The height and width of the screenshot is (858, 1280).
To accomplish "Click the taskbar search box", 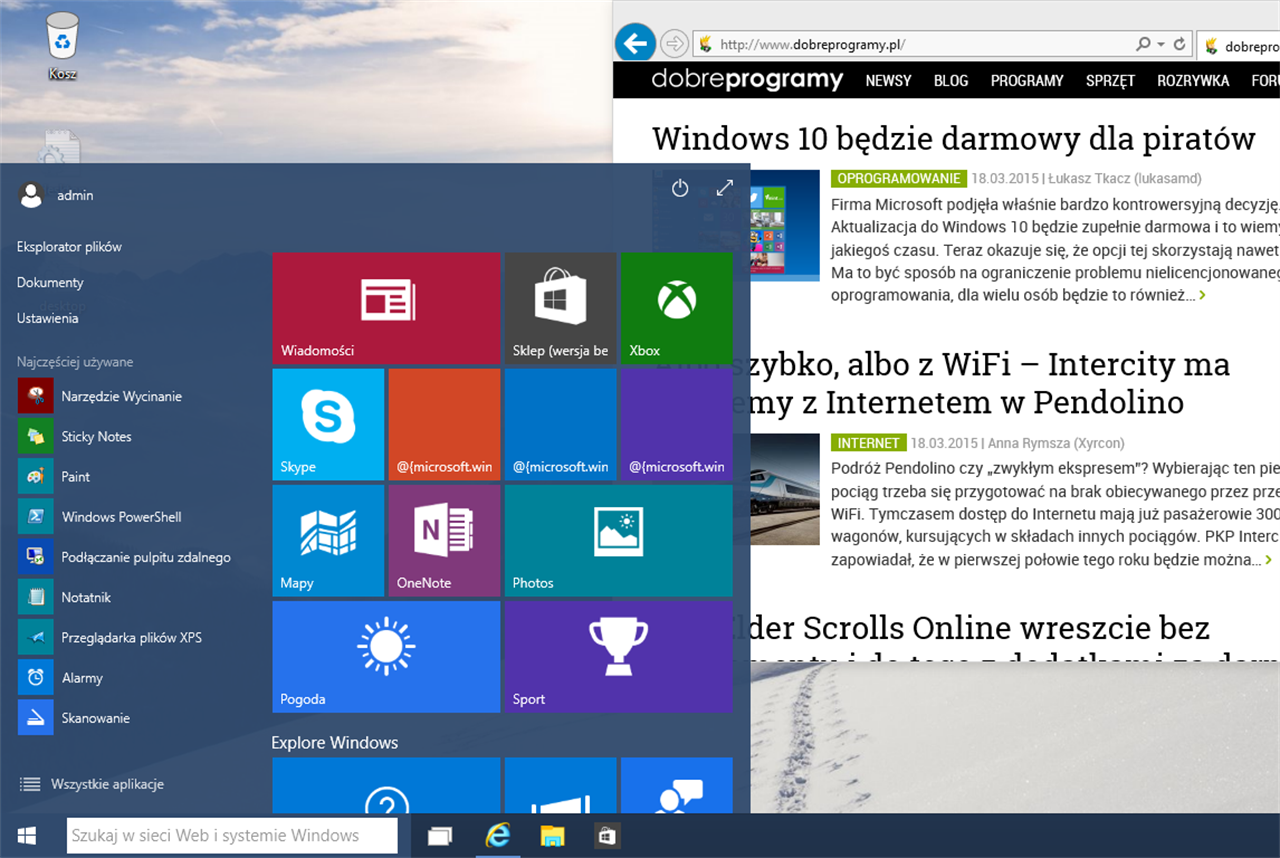I will pos(232,835).
